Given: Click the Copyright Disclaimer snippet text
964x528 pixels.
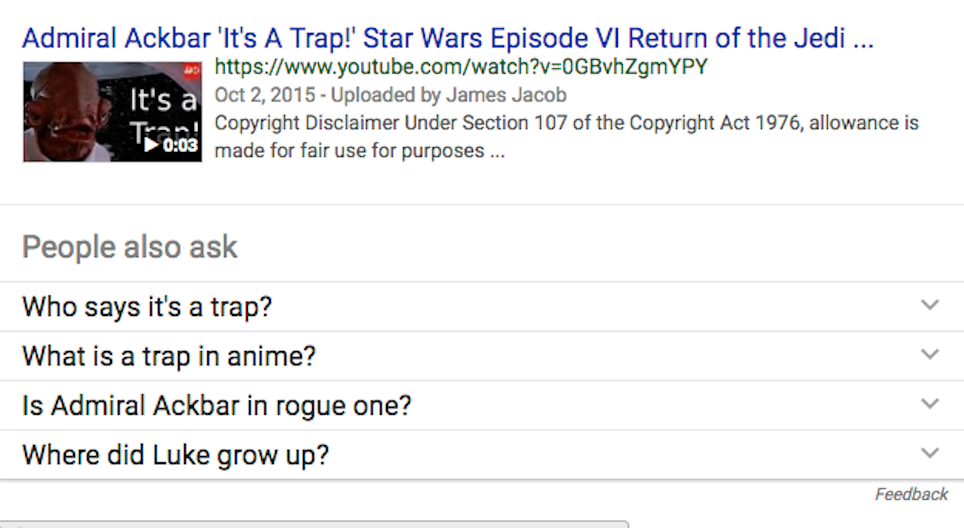Looking at the screenshot, I should pos(566,124).
